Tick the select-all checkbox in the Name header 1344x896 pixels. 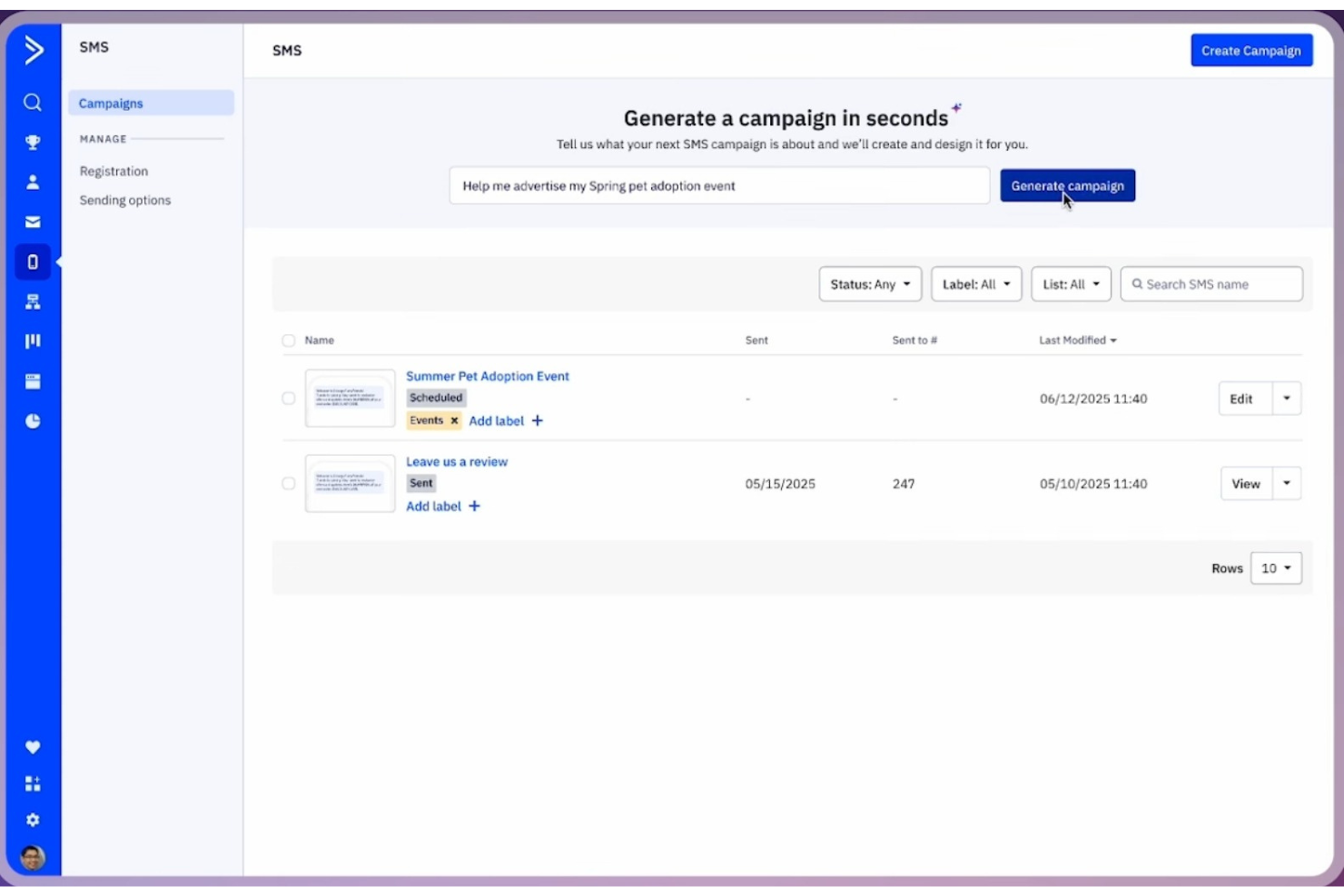point(289,340)
